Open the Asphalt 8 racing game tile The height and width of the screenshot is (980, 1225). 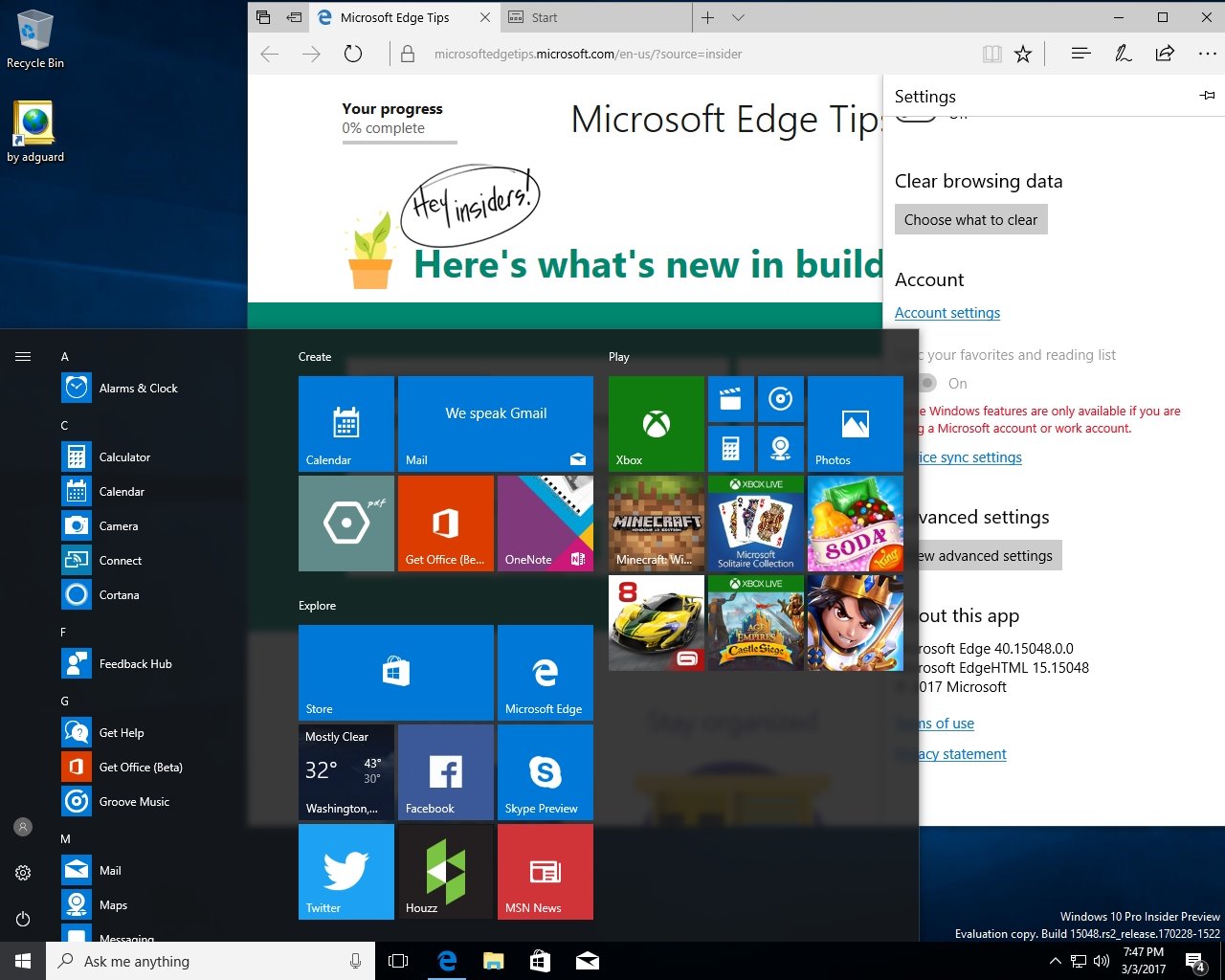click(657, 623)
